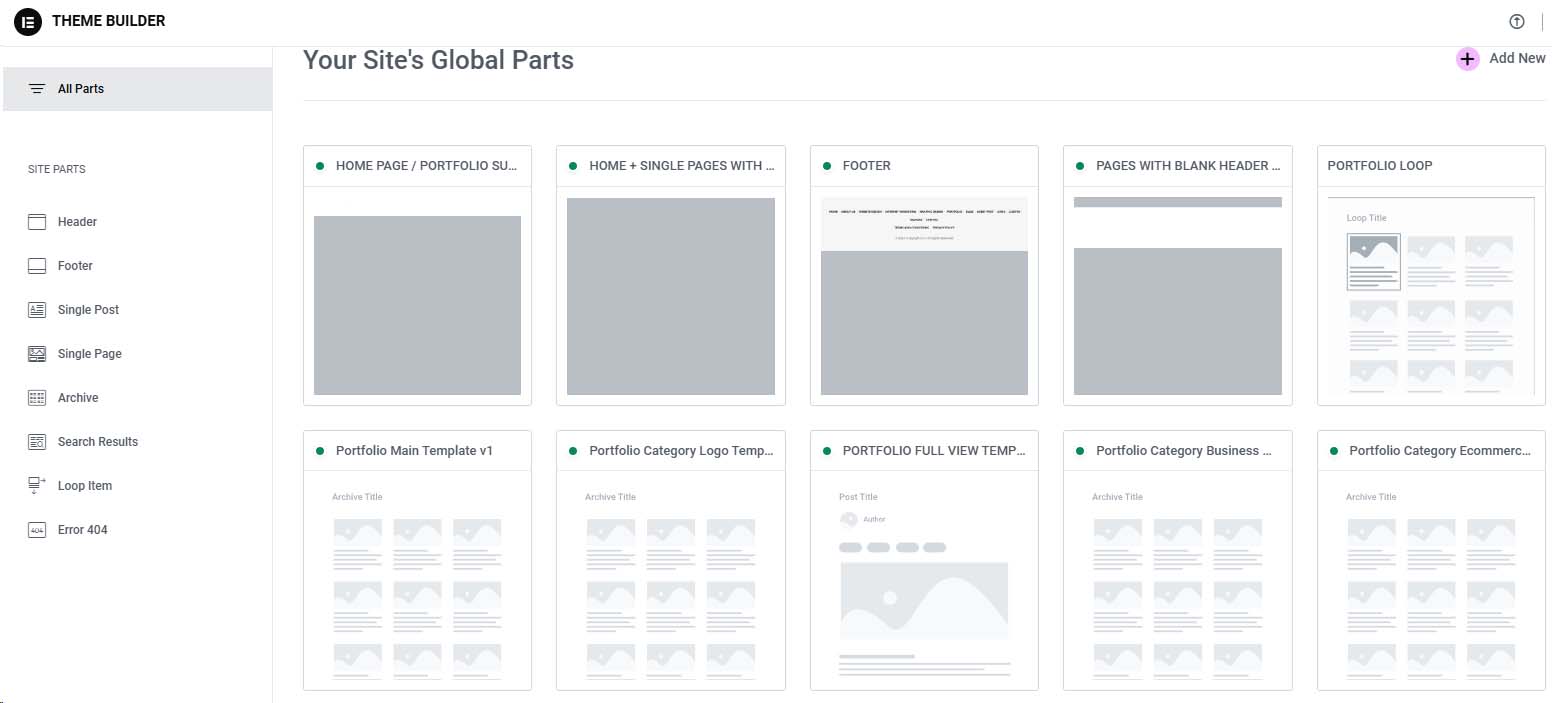Click Portfolio Main Template v1 preview
1552x703 pixels.
tap(417, 581)
